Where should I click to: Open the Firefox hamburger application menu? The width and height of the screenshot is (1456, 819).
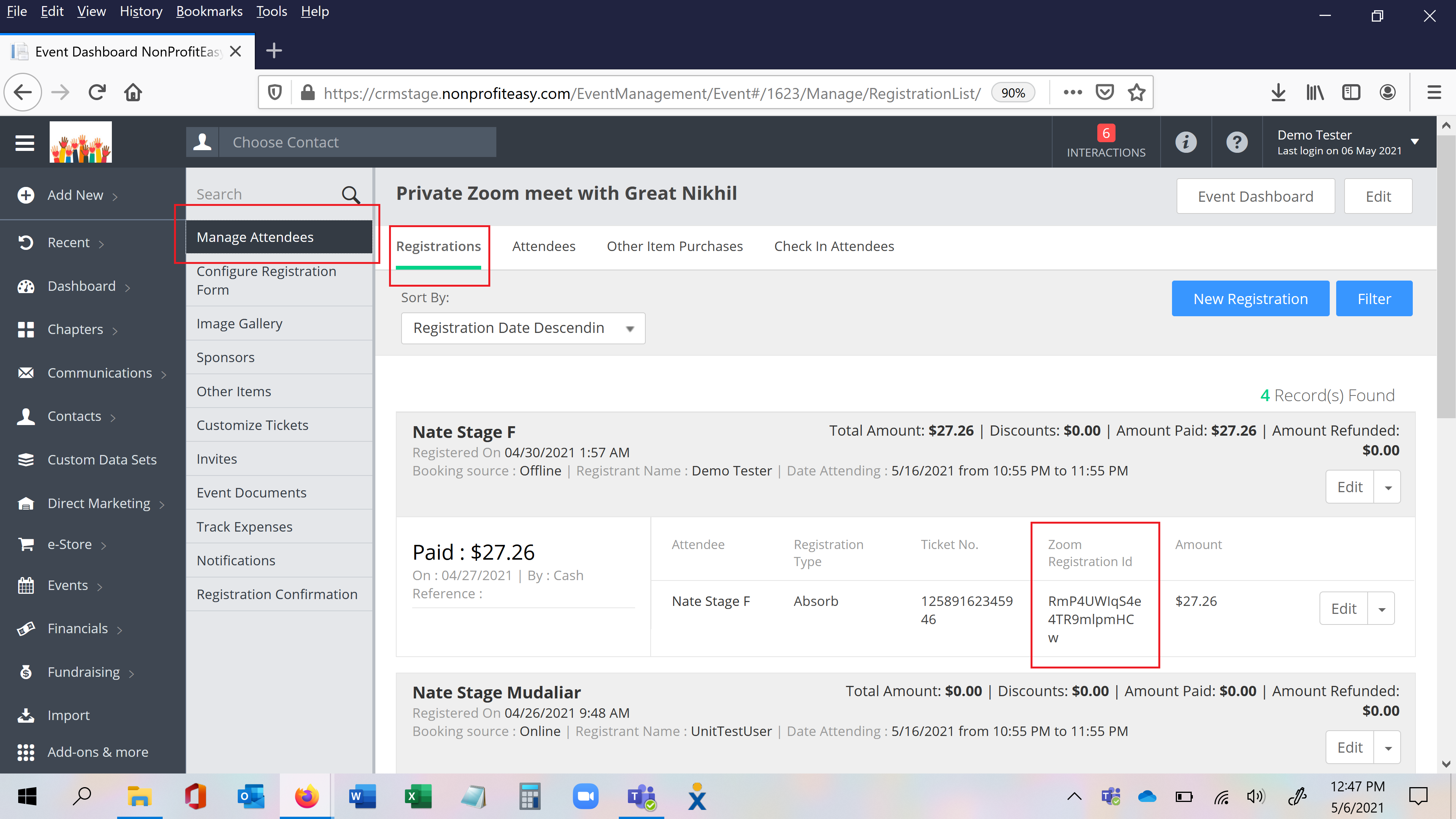coord(1434,92)
